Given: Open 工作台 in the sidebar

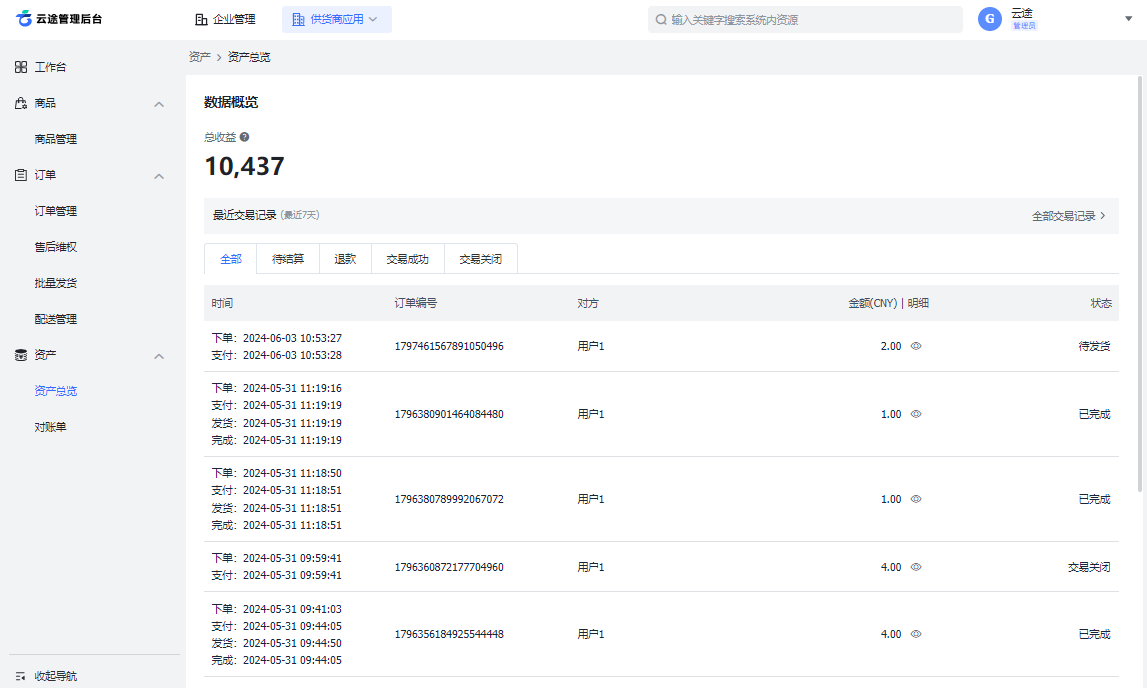Looking at the screenshot, I should (50, 67).
